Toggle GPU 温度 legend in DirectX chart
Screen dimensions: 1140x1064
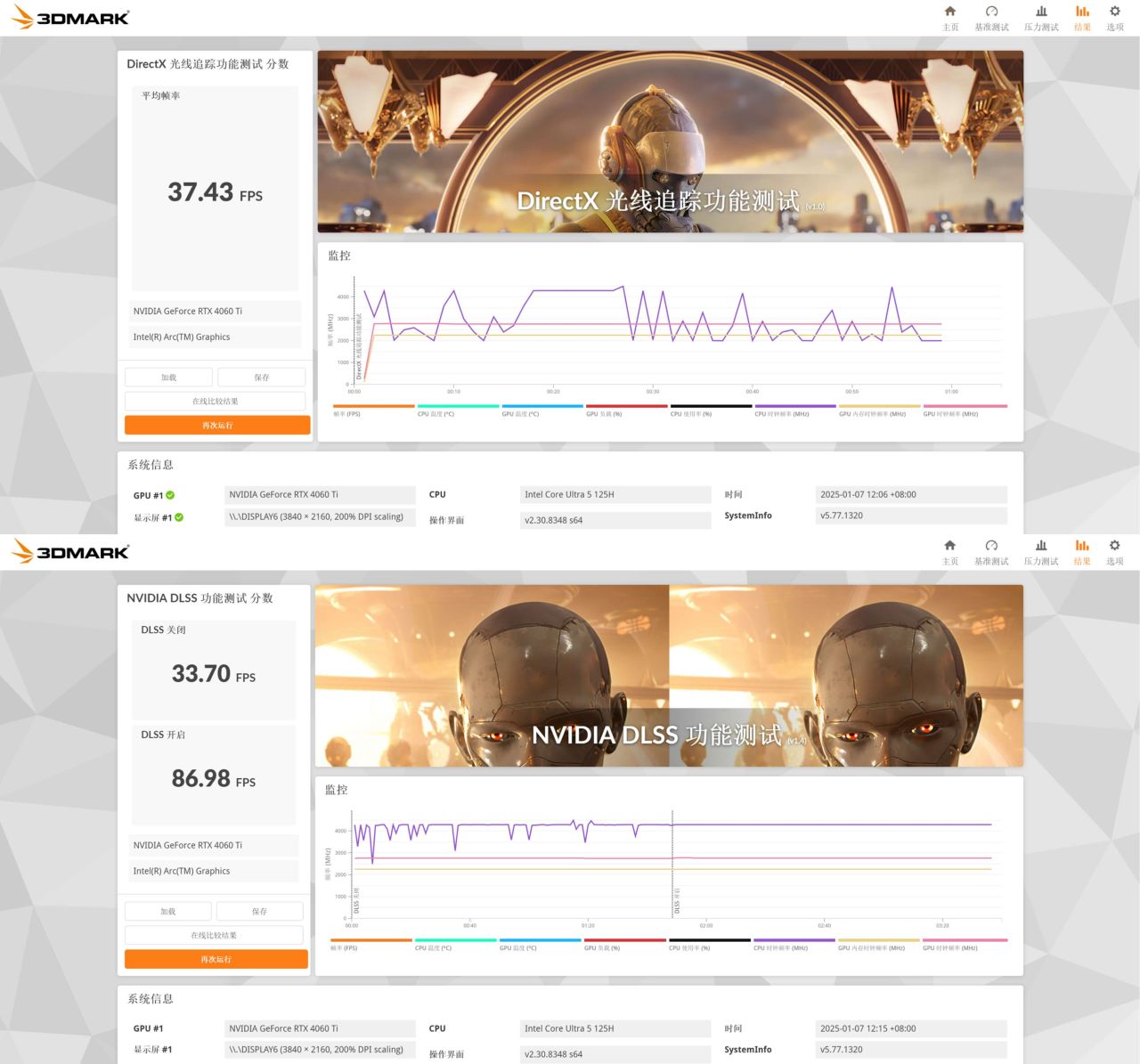(x=542, y=410)
